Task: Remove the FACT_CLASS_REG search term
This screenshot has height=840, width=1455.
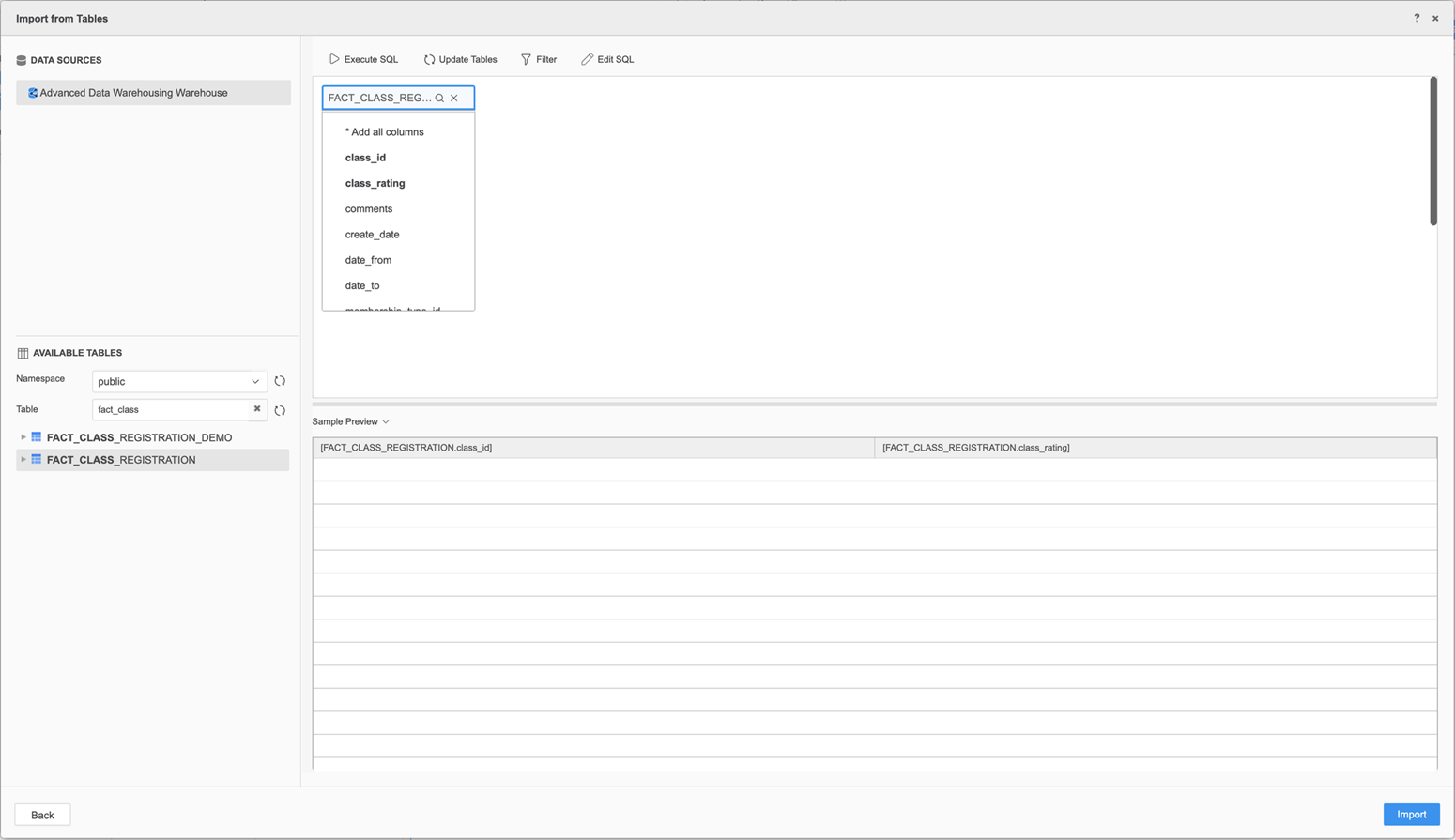Action: coord(453,98)
